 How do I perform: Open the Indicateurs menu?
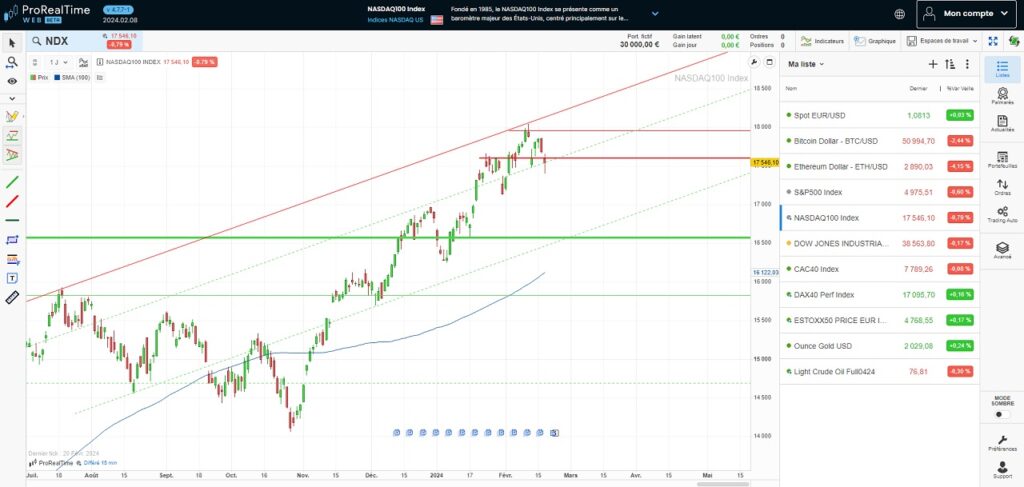[x=822, y=41]
